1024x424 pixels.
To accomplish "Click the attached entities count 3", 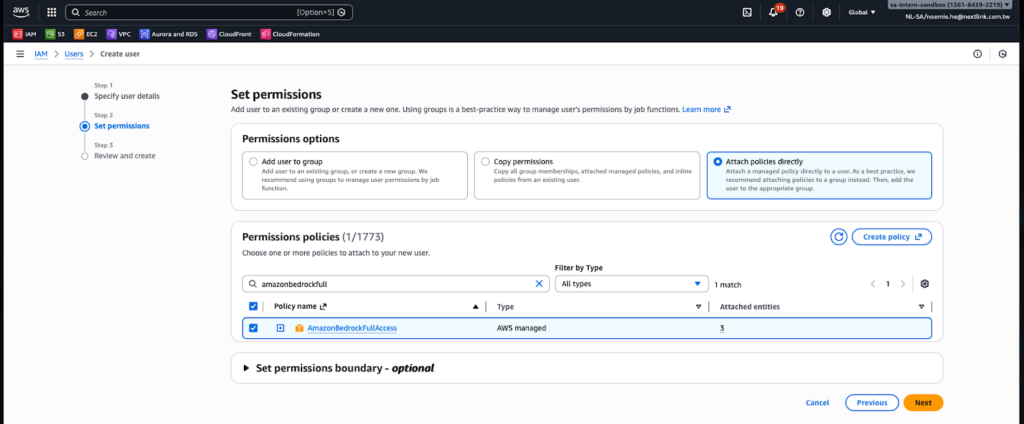I will click(x=722, y=328).
